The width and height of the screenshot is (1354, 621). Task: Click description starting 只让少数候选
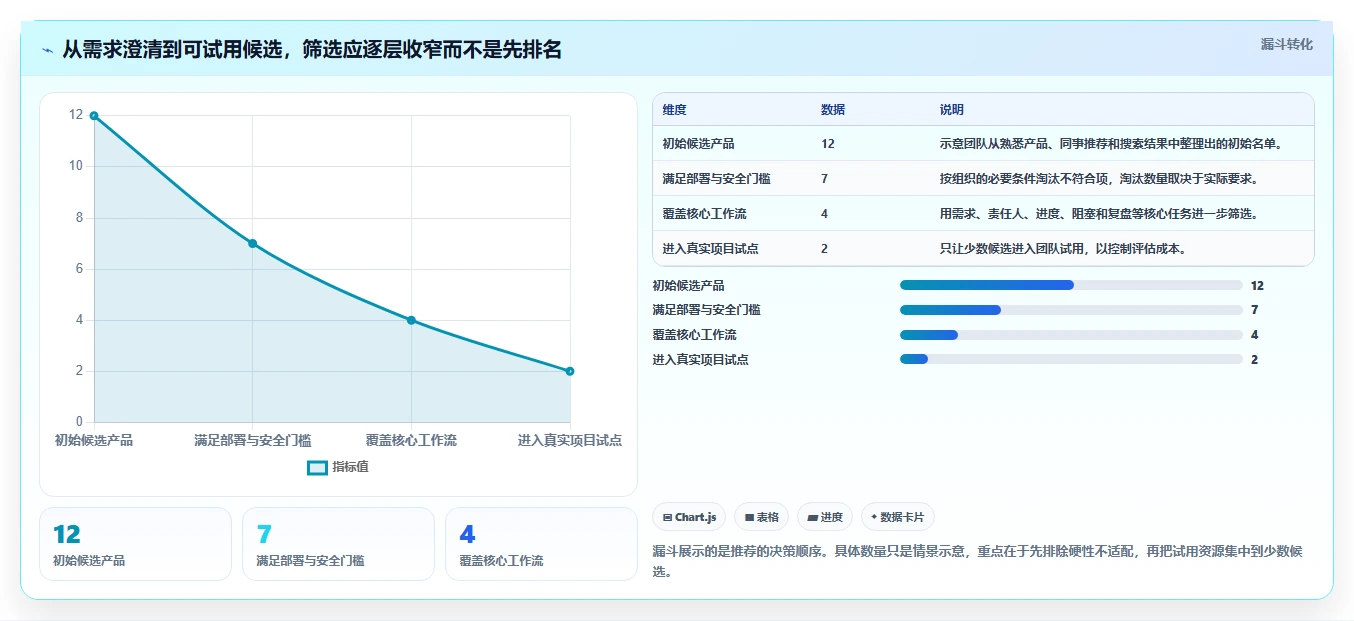click(x=1063, y=249)
